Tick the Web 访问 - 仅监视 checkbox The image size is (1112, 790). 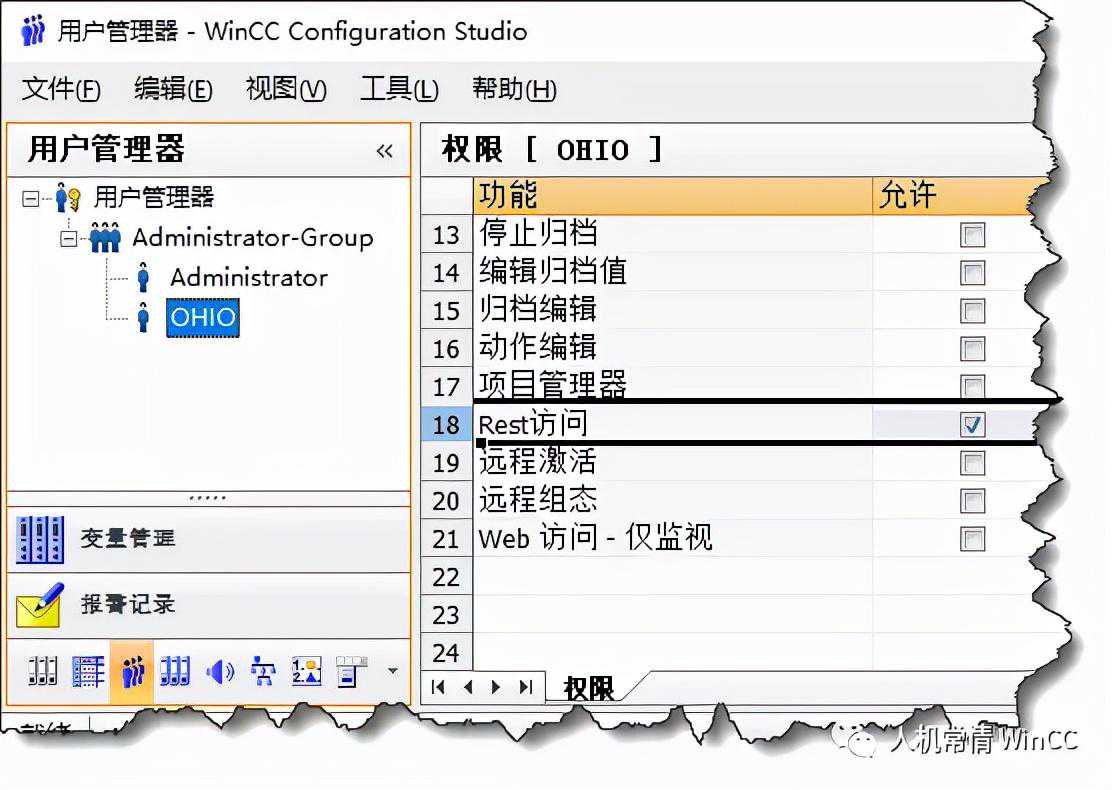971,539
